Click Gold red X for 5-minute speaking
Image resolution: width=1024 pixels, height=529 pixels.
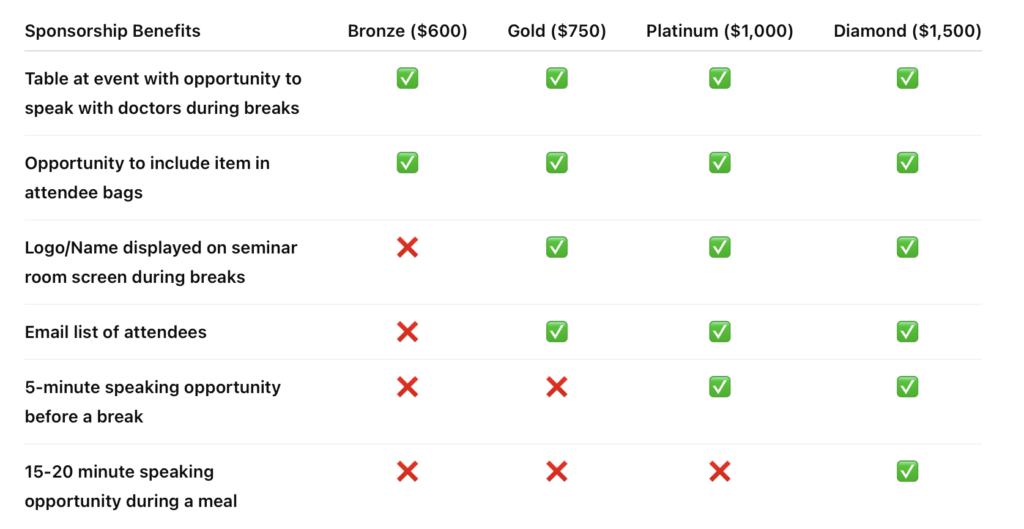click(x=556, y=387)
